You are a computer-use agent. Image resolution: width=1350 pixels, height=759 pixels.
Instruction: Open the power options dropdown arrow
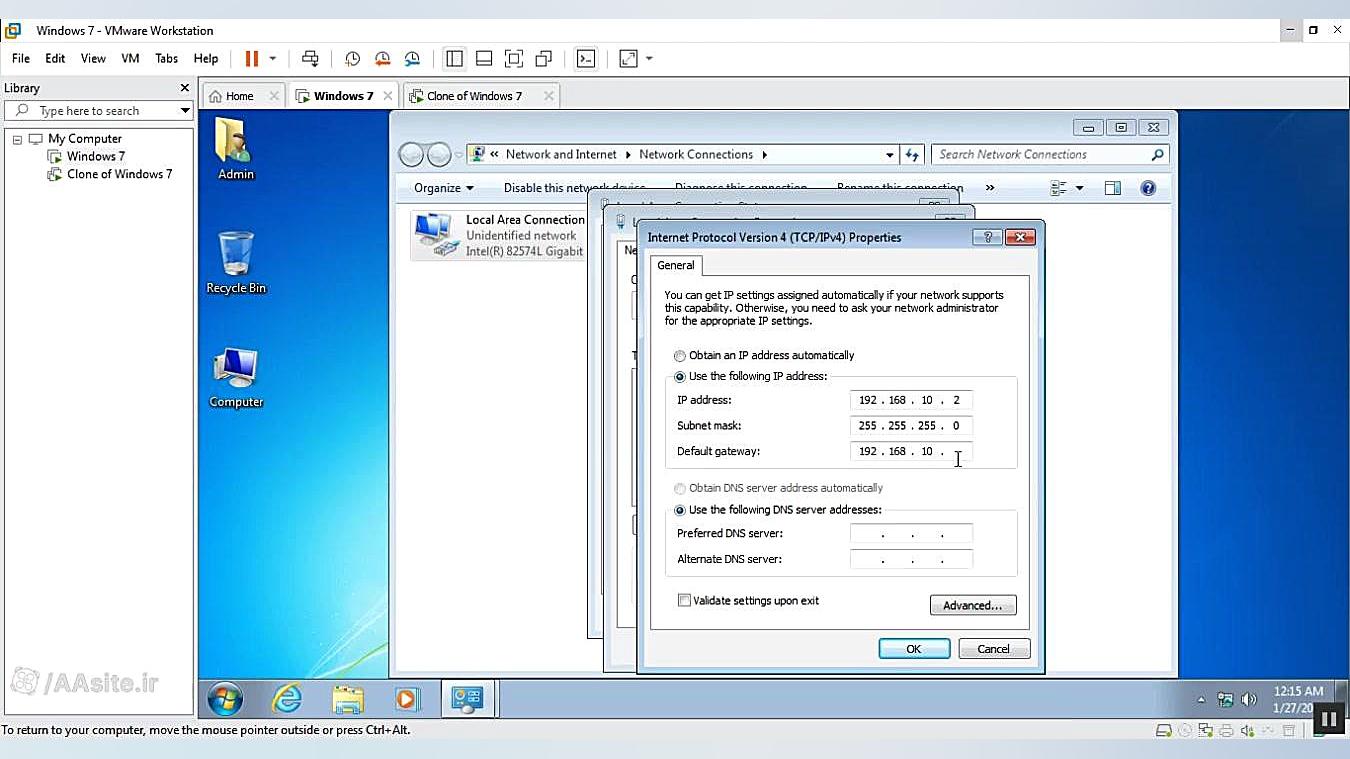click(x=272, y=59)
